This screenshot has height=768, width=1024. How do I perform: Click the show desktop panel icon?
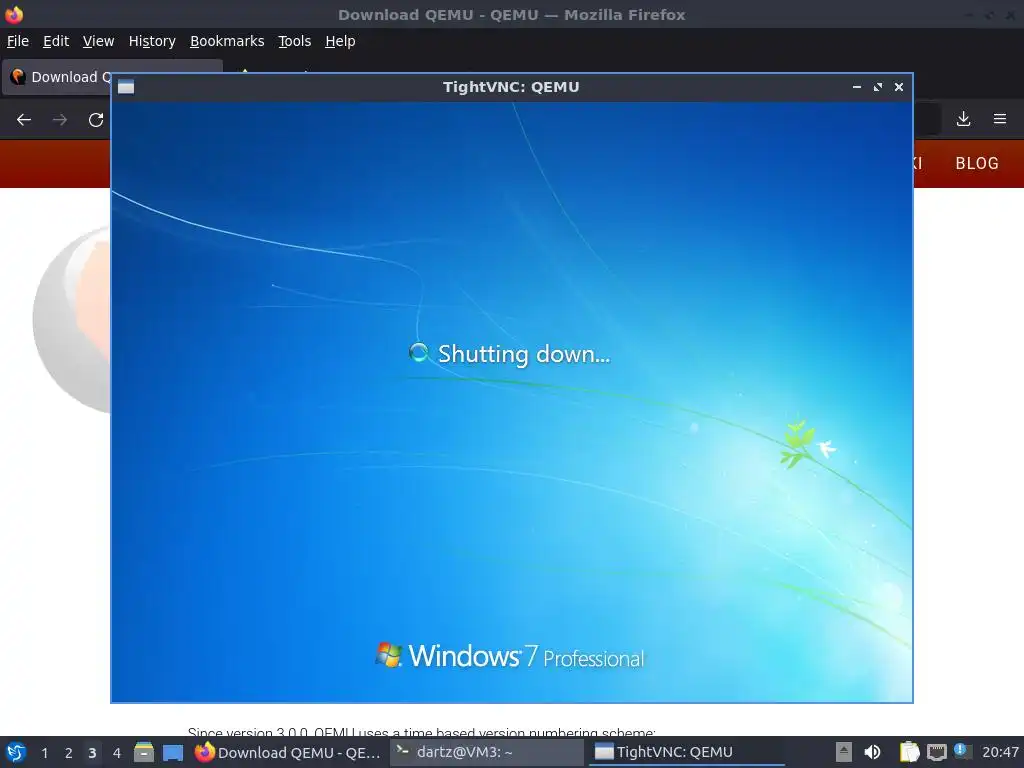tap(173, 752)
